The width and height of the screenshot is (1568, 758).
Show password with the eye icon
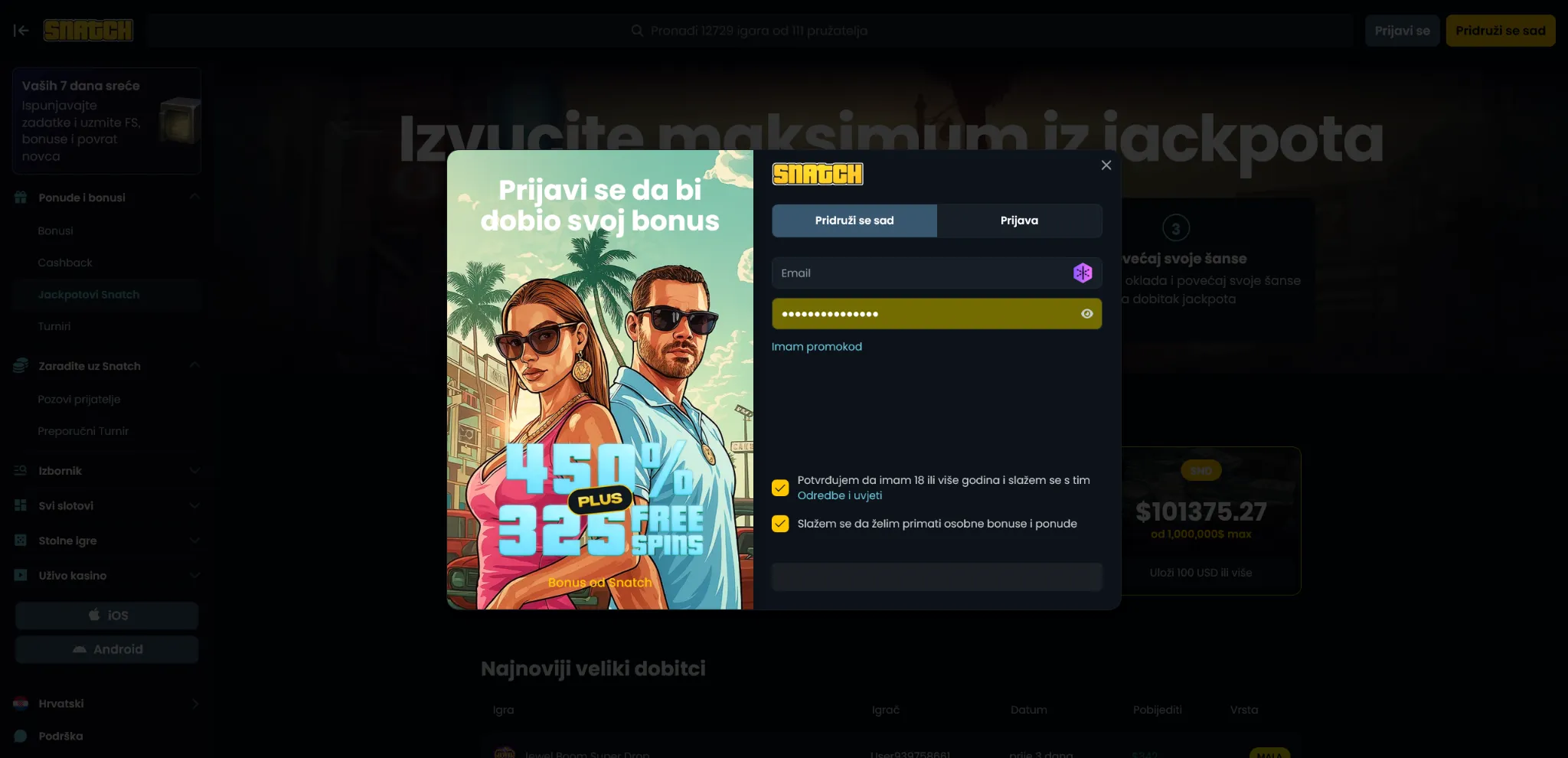[x=1086, y=314]
